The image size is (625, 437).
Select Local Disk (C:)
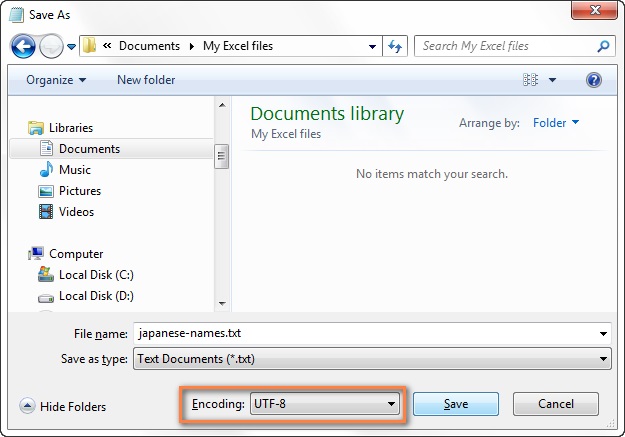95,275
